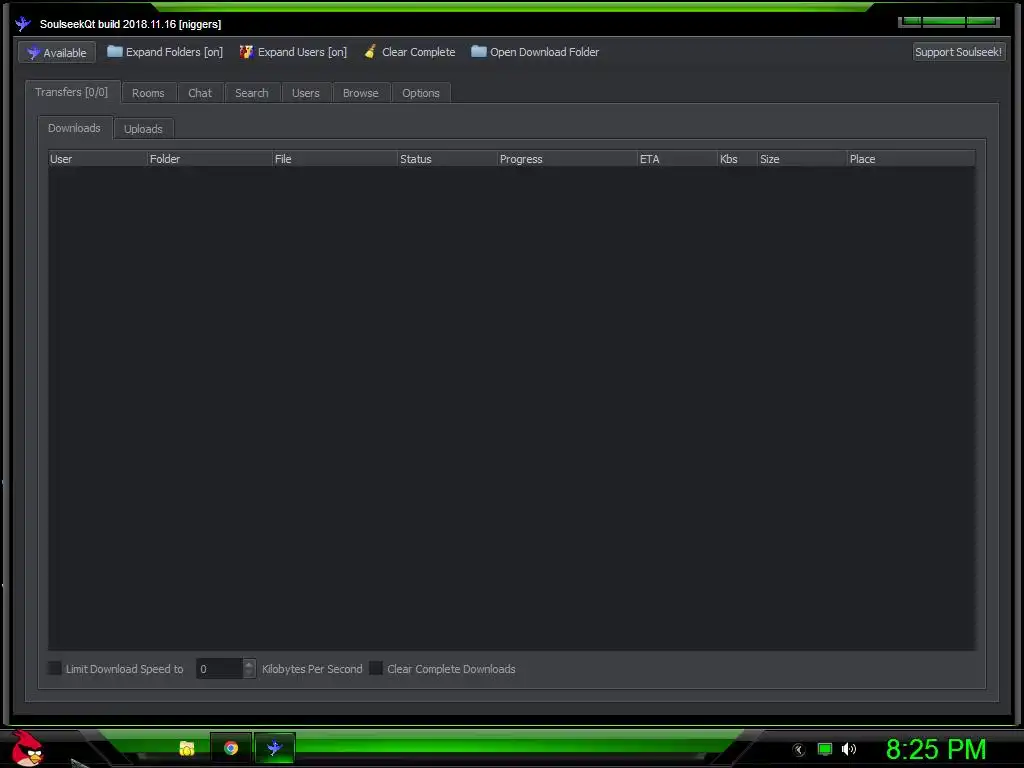
Task: Select the Downloads sub-tab
Action: 74,128
